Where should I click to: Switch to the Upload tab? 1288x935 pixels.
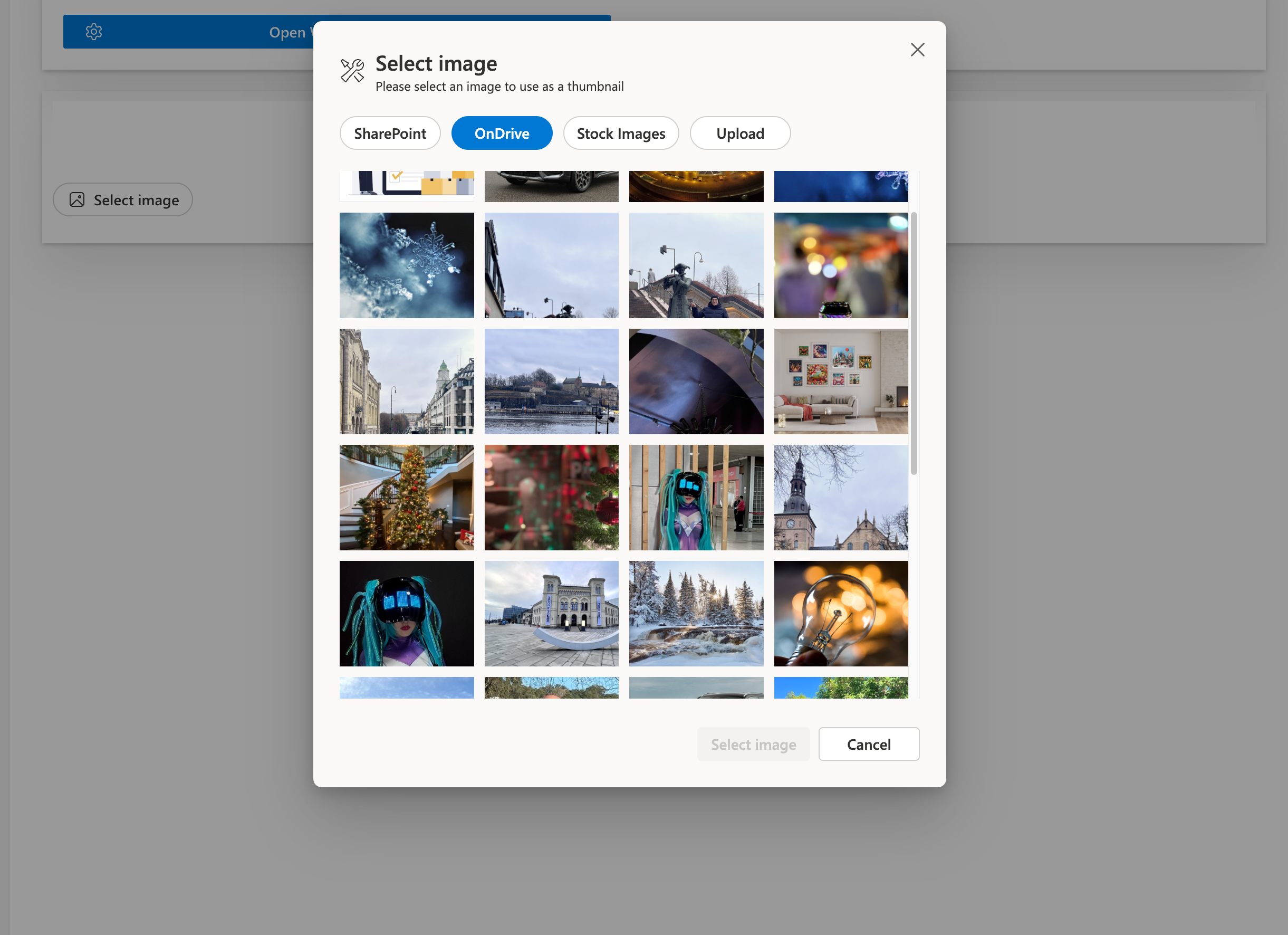[739, 133]
